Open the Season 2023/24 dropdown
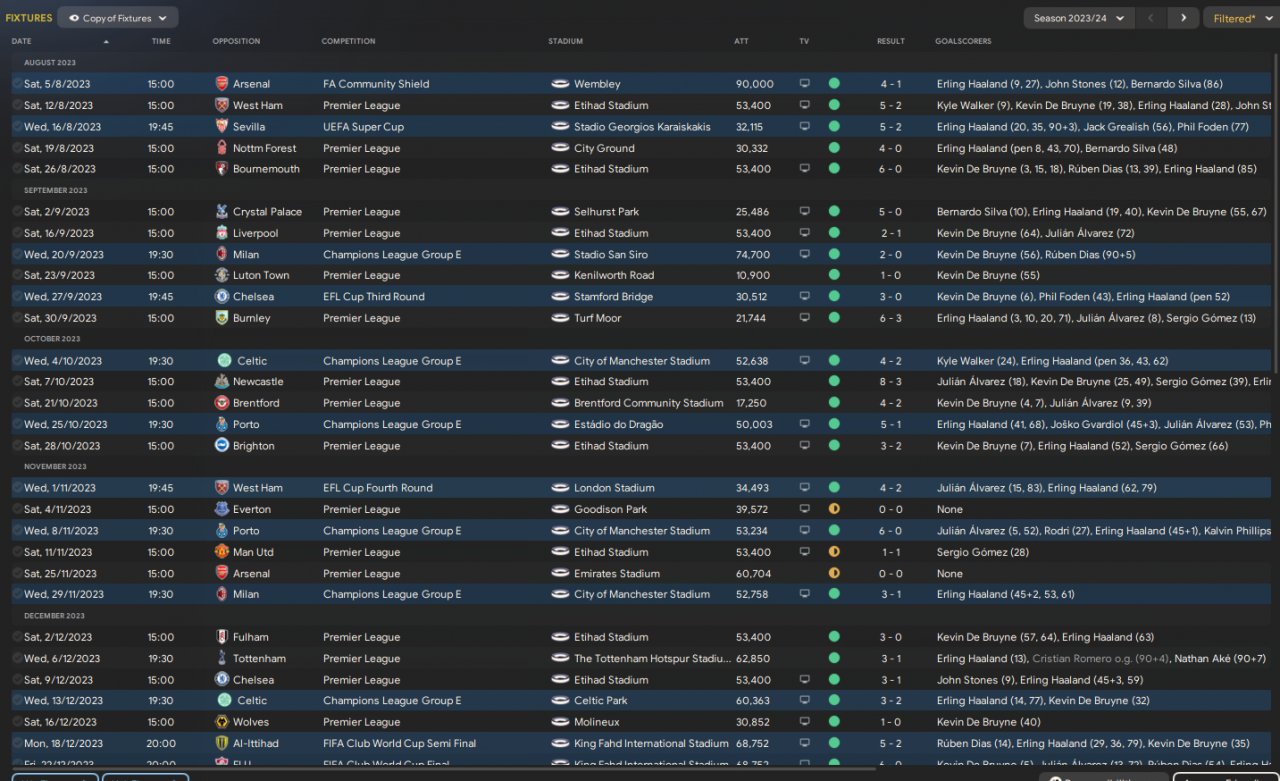Viewport: 1280px width, 781px height. 1079,18
